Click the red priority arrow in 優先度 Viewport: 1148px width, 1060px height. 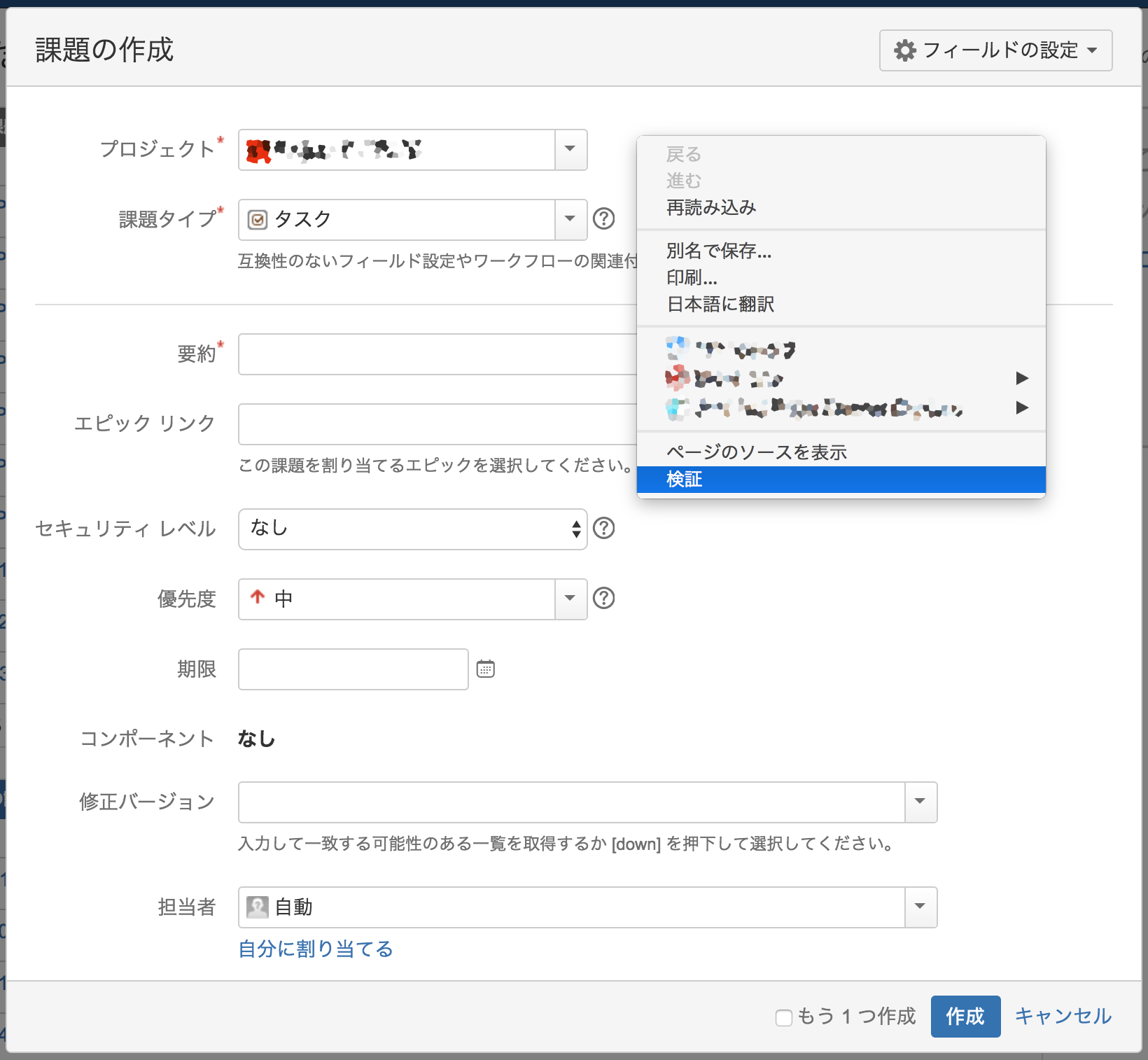coord(257,599)
